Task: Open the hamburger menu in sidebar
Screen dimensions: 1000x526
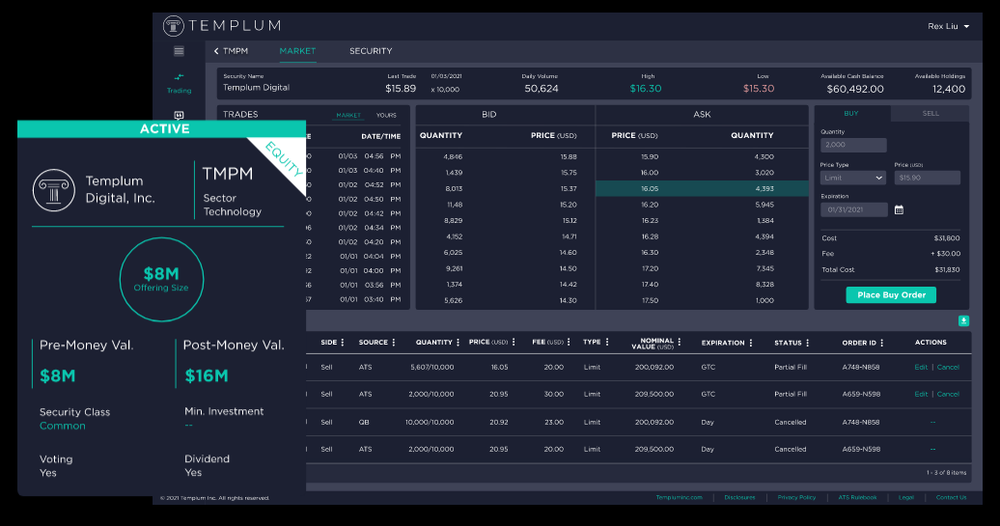Action: click(x=179, y=51)
